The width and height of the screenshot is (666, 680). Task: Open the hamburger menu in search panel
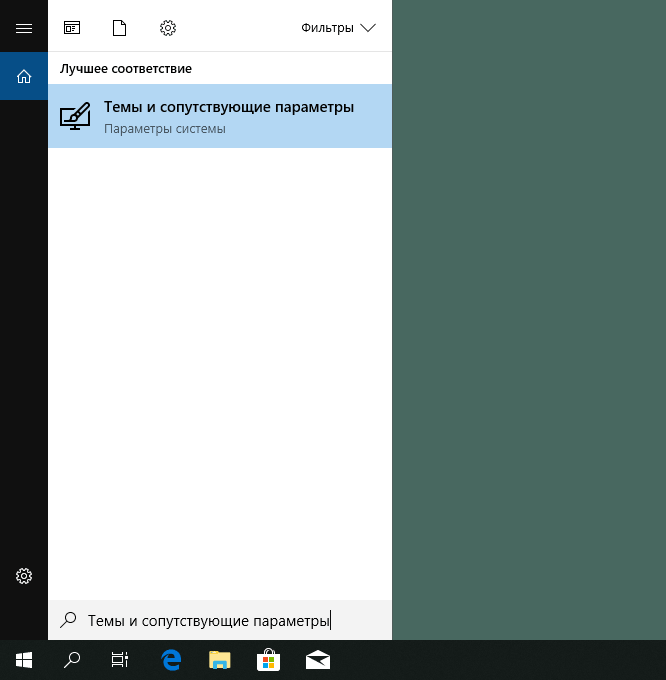point(24,28)
